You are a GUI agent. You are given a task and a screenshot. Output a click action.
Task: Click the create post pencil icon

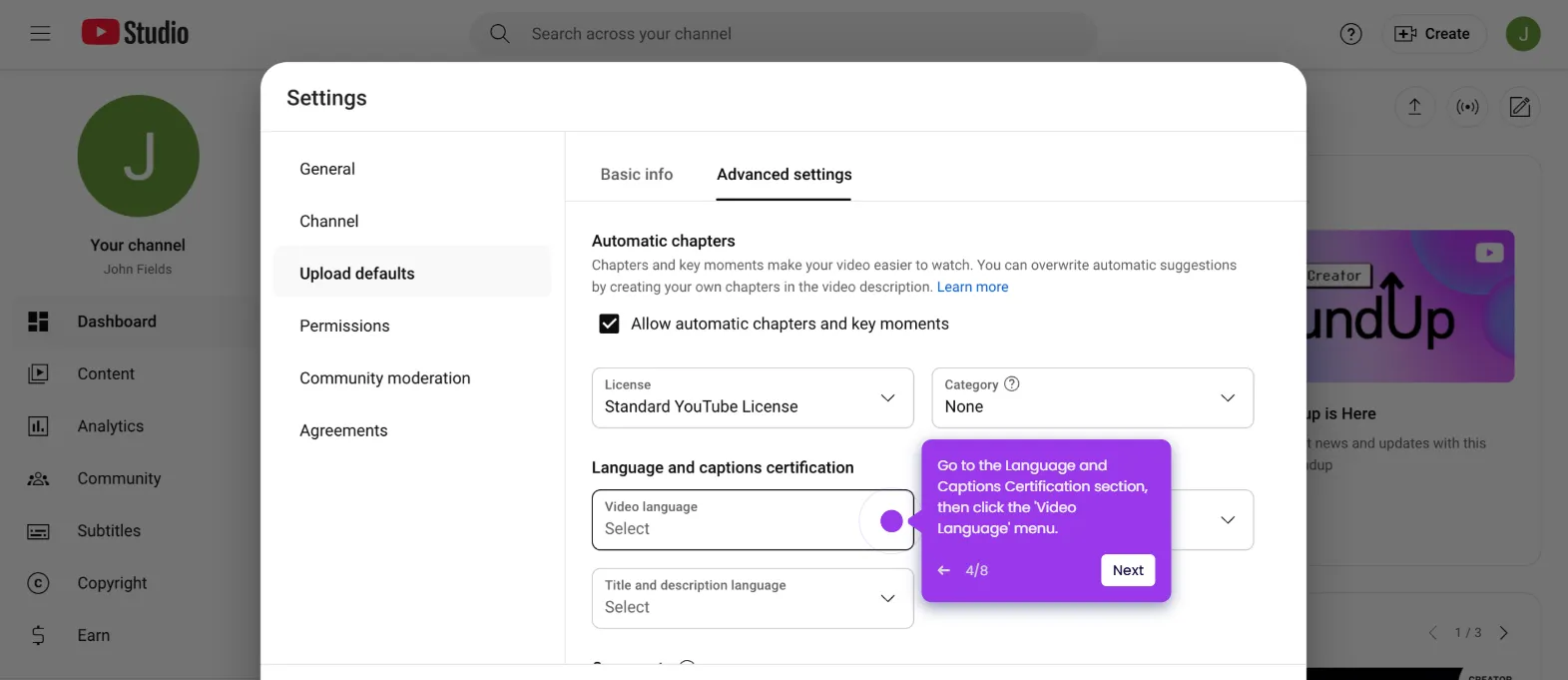pos(1520,107)
